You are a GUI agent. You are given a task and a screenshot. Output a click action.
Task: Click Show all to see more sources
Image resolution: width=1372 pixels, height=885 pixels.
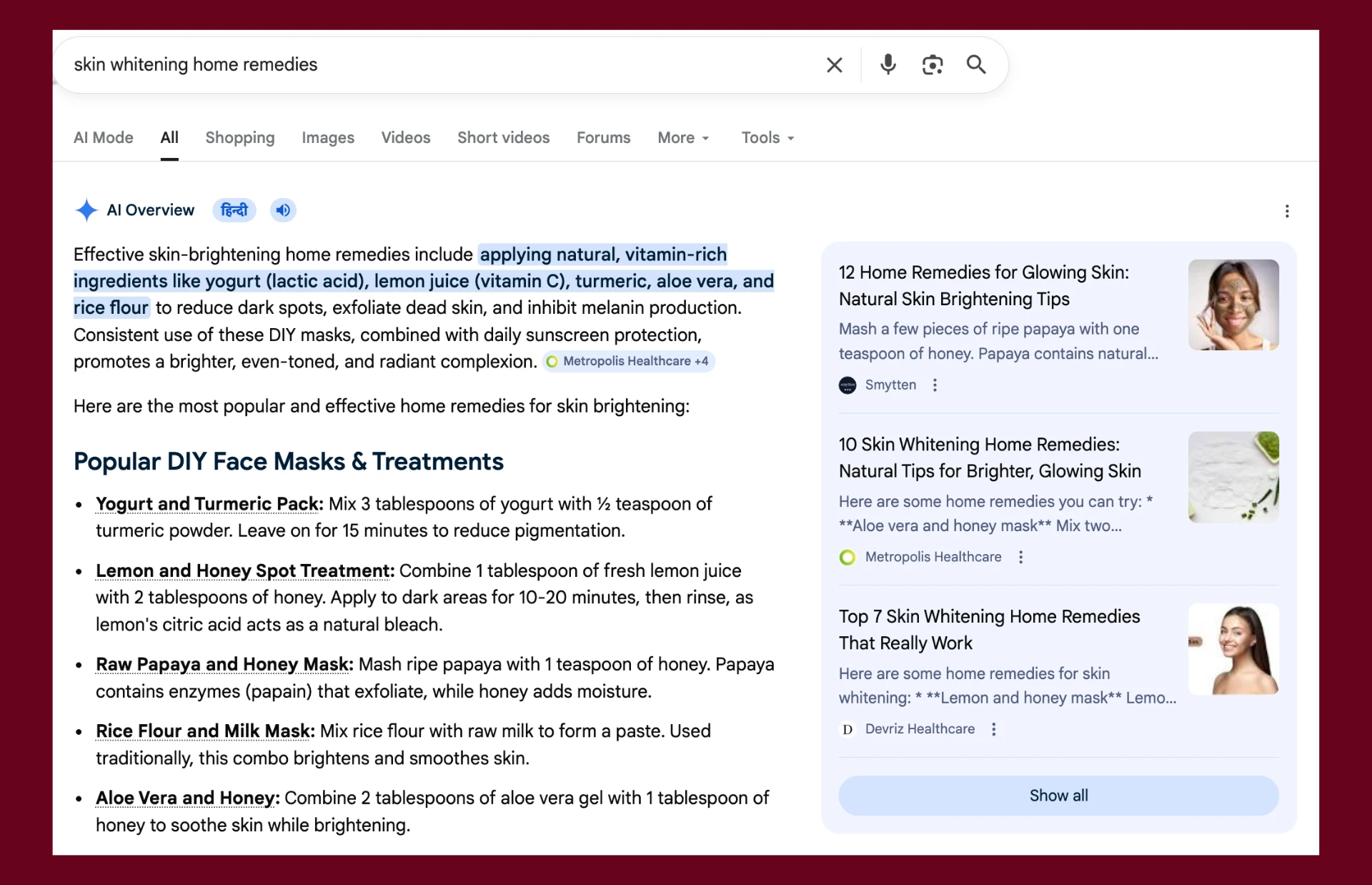click(x=1058, y=795)
